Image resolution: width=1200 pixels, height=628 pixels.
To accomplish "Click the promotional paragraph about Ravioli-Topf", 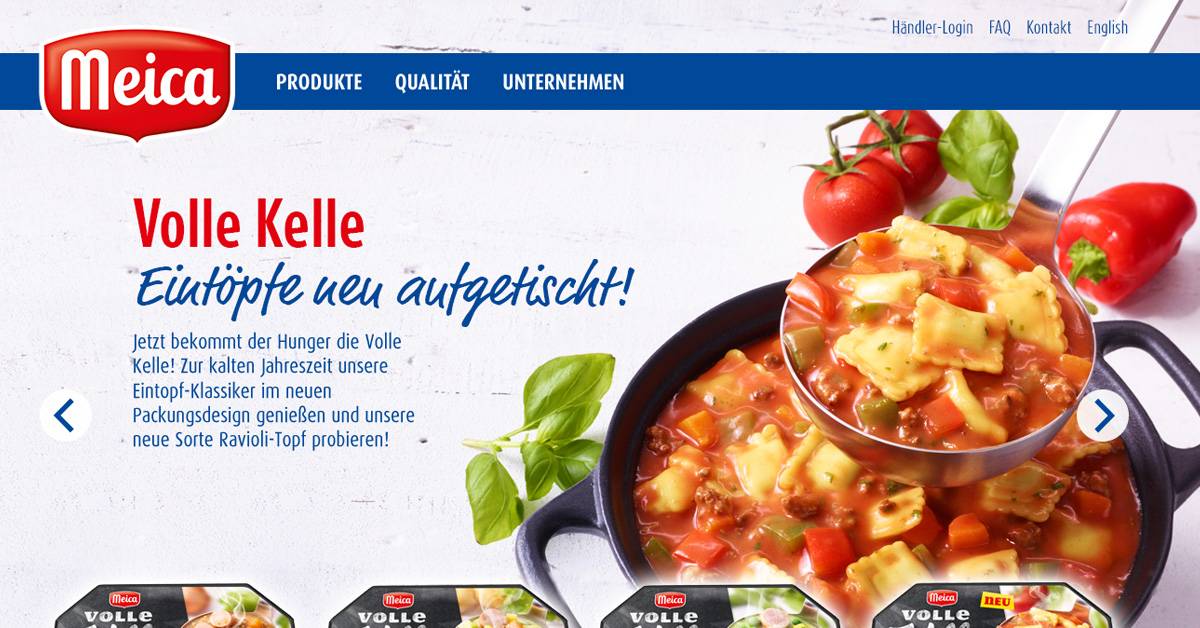I will click(x=273, y=390).
